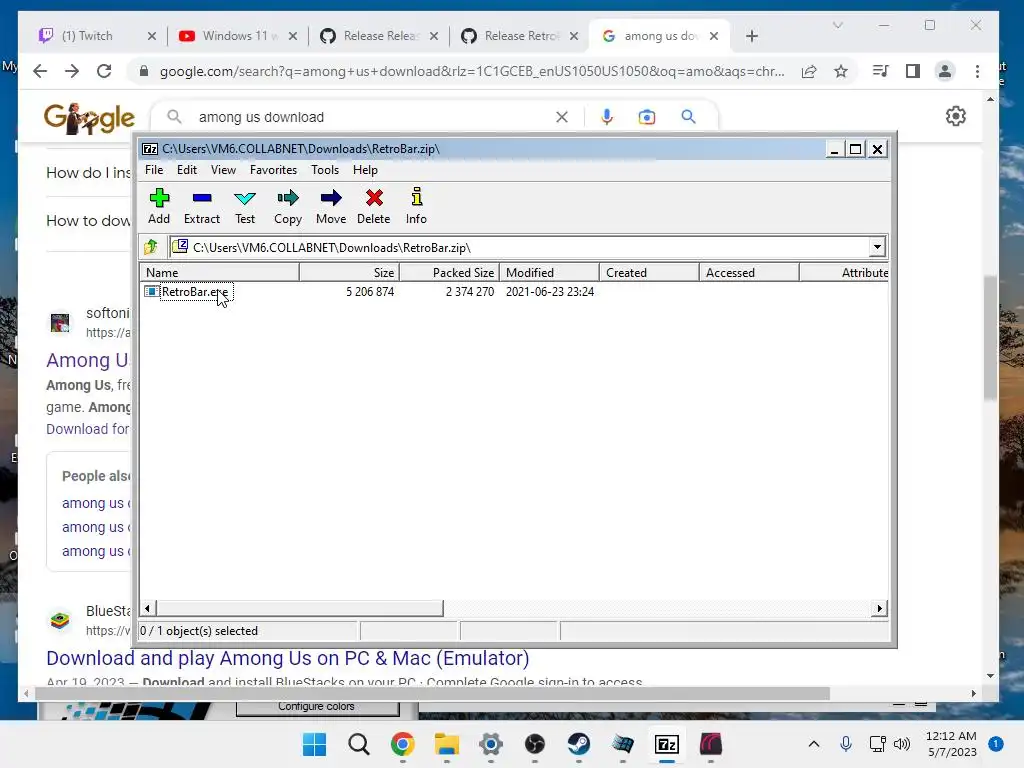The height and width of the screenshot is (768, 1024).
Task: Extract files using the Extract toolbar icon
Action: point(202,206)
